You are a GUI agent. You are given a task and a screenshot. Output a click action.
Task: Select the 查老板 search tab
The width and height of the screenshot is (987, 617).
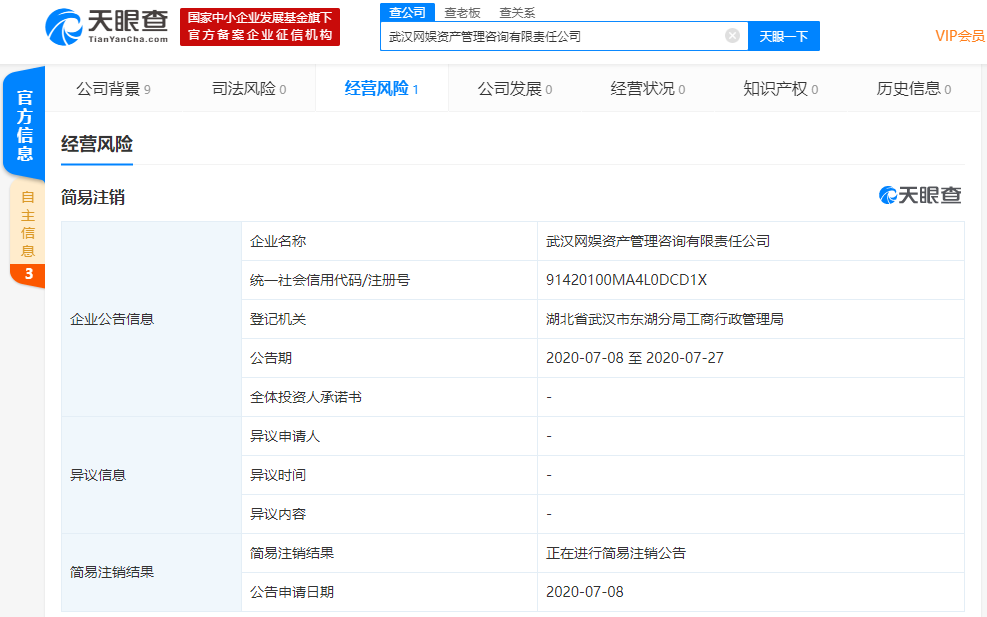462,13
